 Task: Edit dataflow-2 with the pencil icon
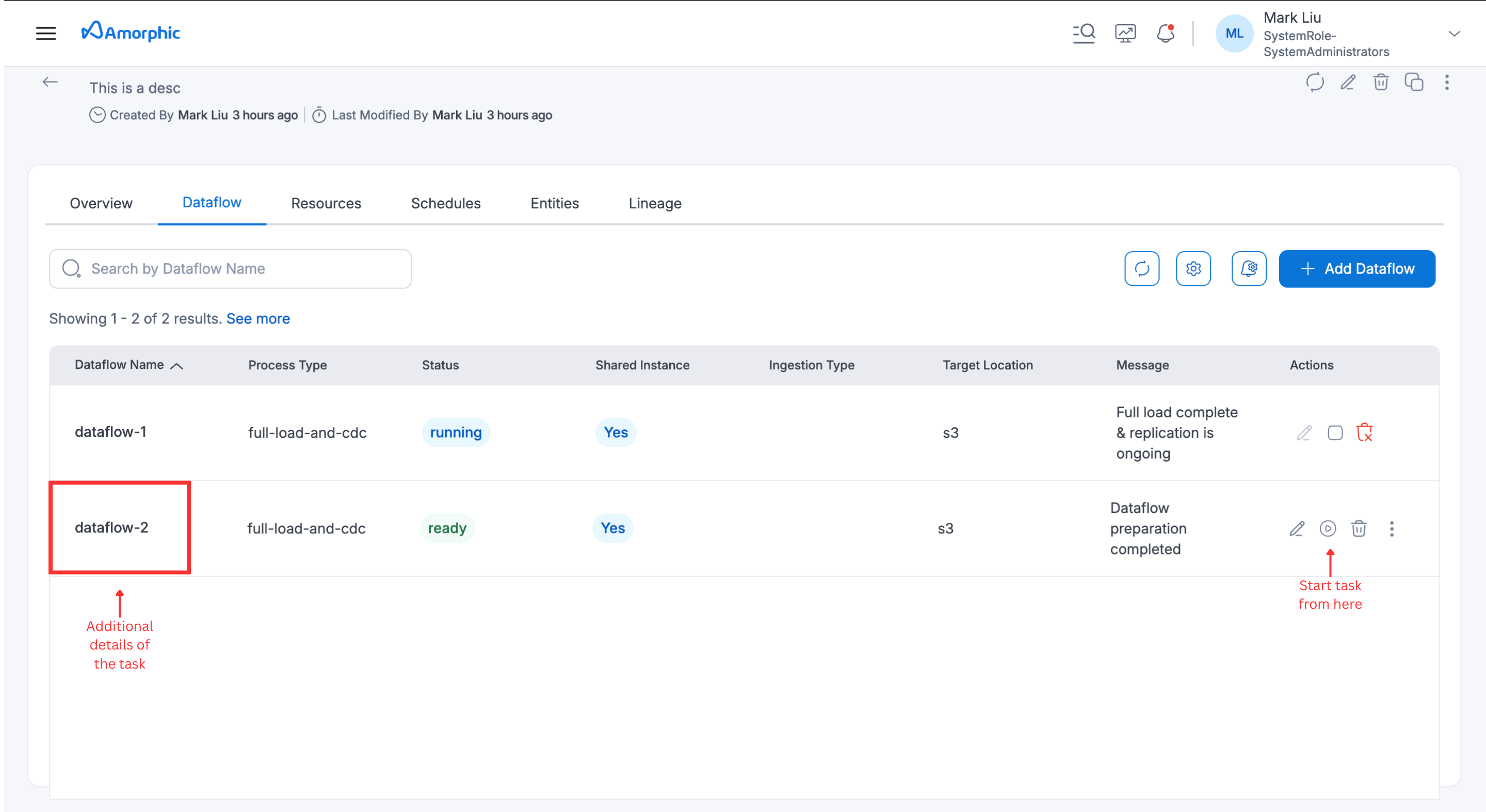[x=1297, y=528]
